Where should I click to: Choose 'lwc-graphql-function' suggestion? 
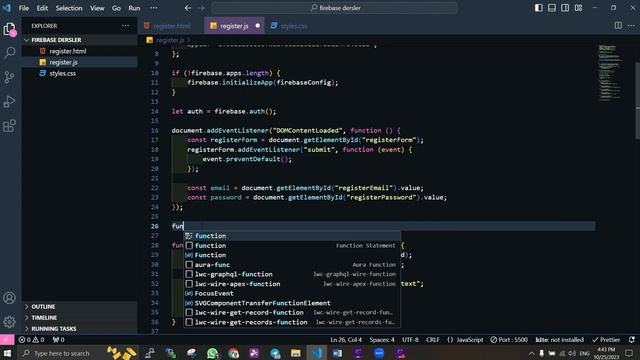click(292, 274)
